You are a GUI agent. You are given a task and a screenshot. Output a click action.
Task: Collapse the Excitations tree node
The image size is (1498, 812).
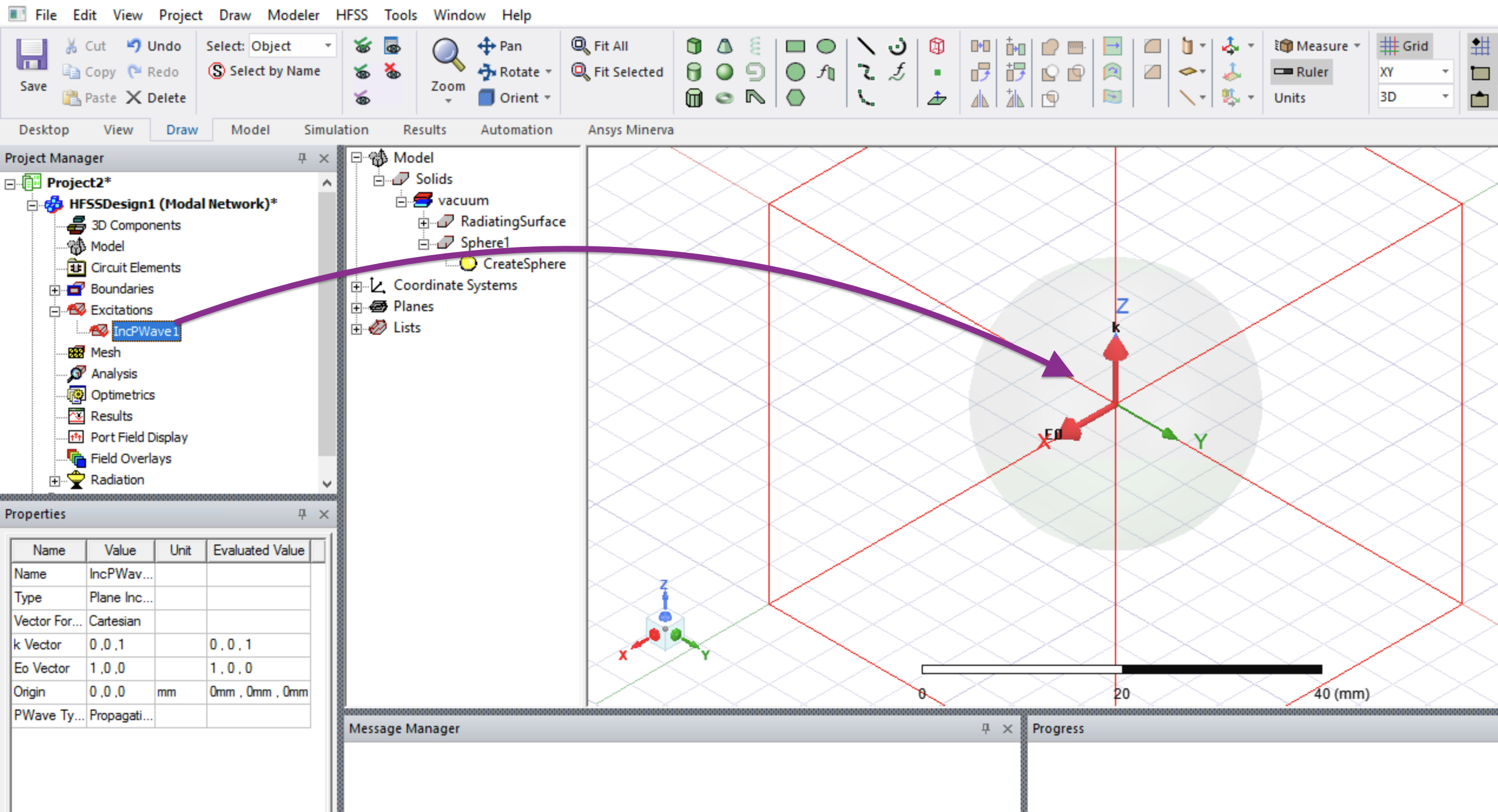tap(55, 311)
